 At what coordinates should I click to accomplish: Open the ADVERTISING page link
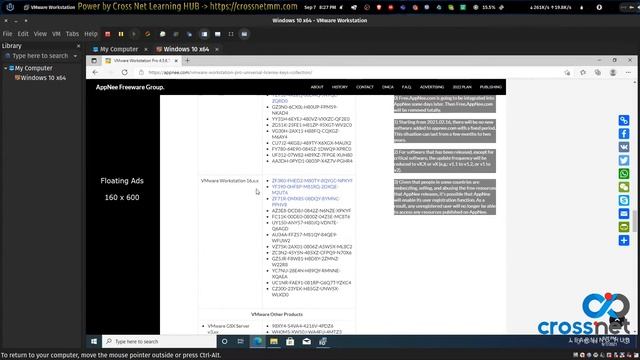432,87
